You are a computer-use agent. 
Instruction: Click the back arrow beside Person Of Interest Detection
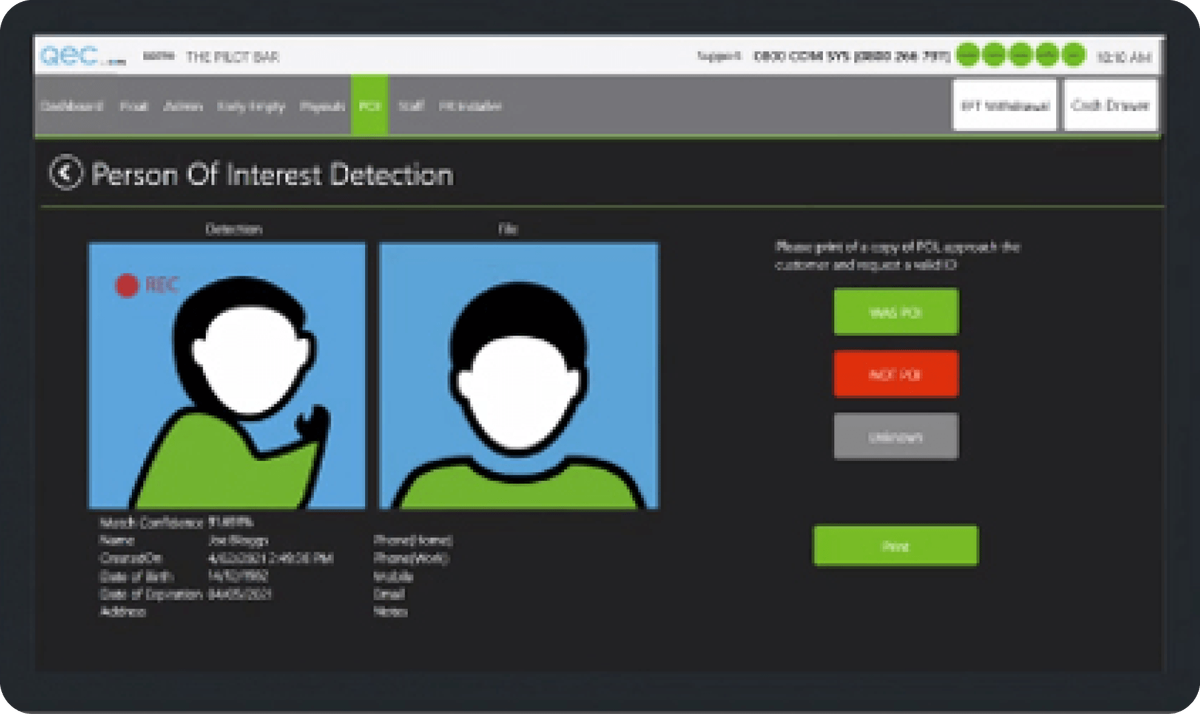[x=65, y=174]
